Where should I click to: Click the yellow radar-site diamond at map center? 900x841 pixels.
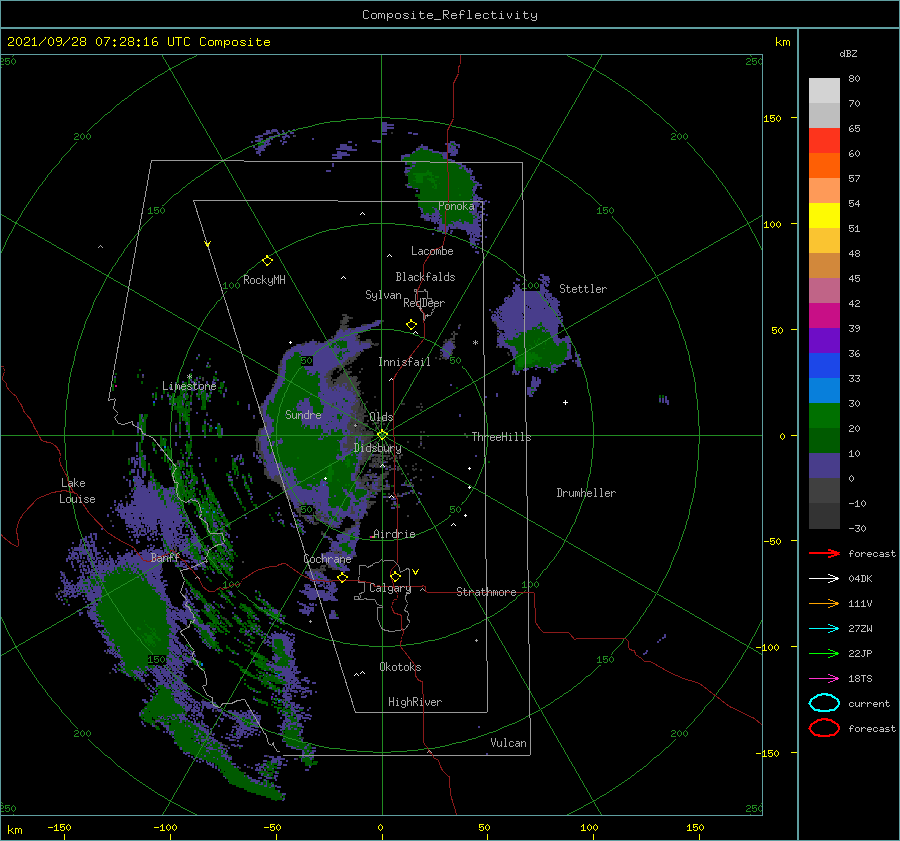point(382,435)
